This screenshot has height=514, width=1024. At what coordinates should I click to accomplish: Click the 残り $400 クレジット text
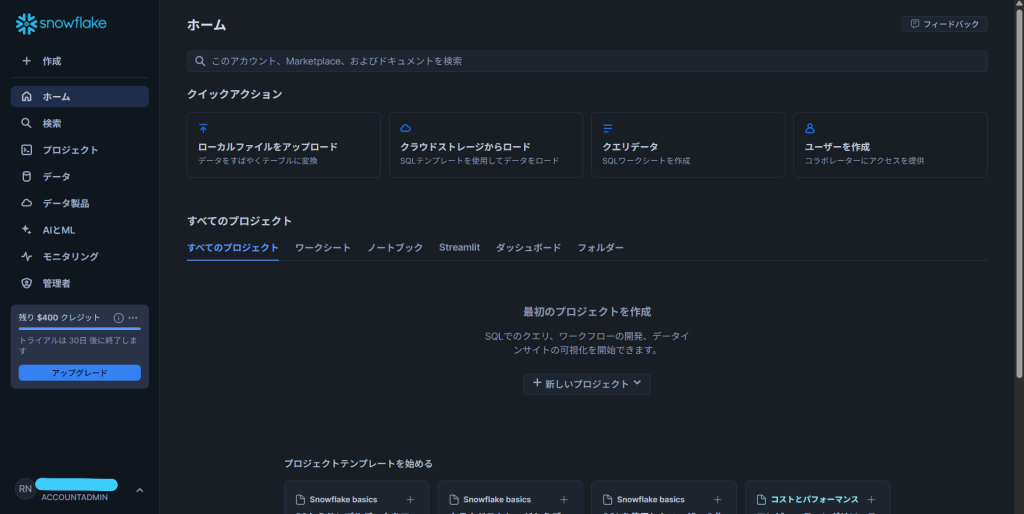(59, 318)
